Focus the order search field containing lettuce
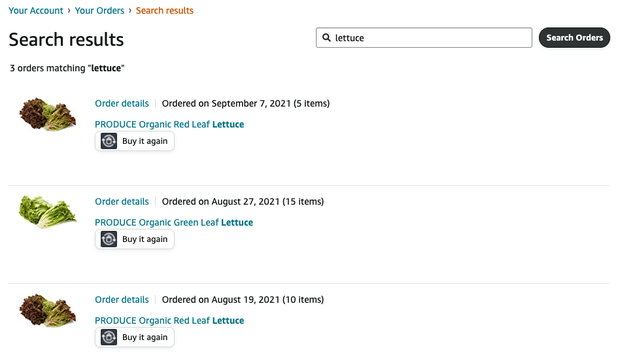Screen dimensions: 620x361 click(x=424, y=38)
